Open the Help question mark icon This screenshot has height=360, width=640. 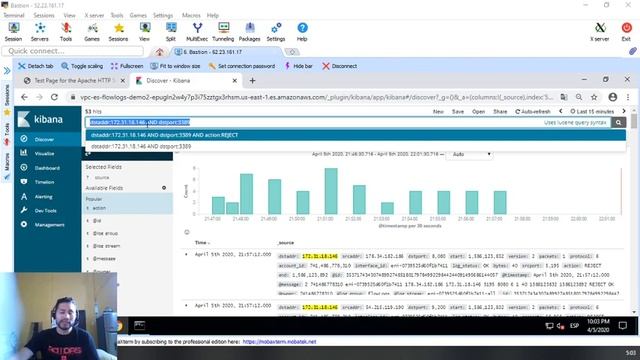(x=302, y=32)
